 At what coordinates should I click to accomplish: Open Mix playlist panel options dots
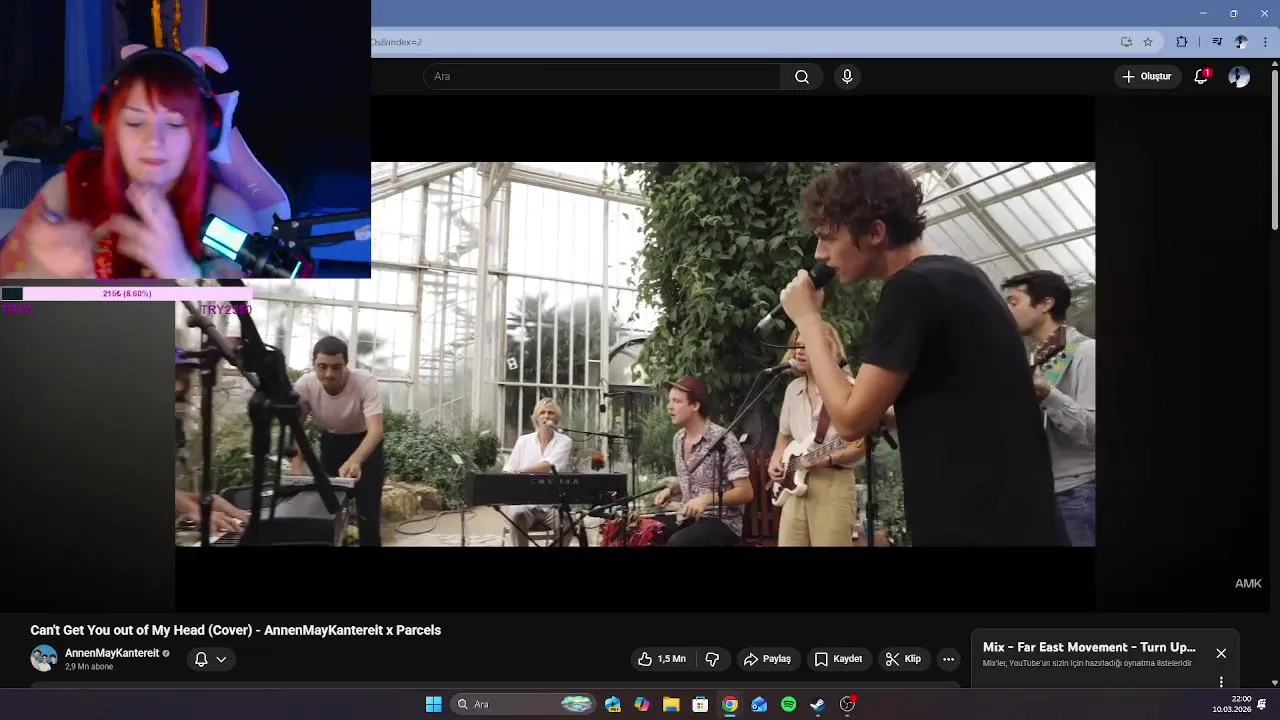1221,682
